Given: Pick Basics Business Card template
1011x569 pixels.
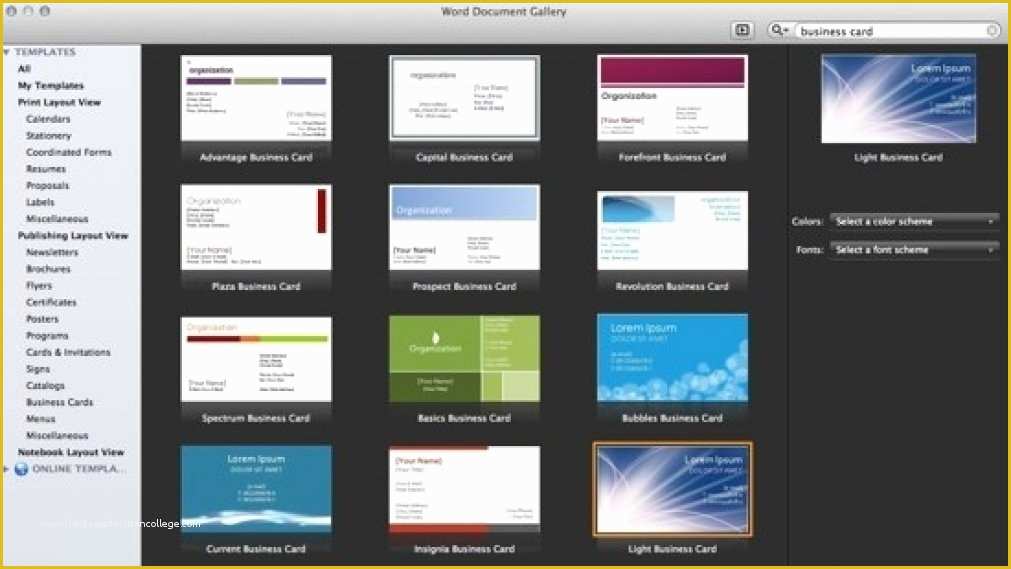Looking at the screenshot, I should pyautogui.click(x=464, y=359).
